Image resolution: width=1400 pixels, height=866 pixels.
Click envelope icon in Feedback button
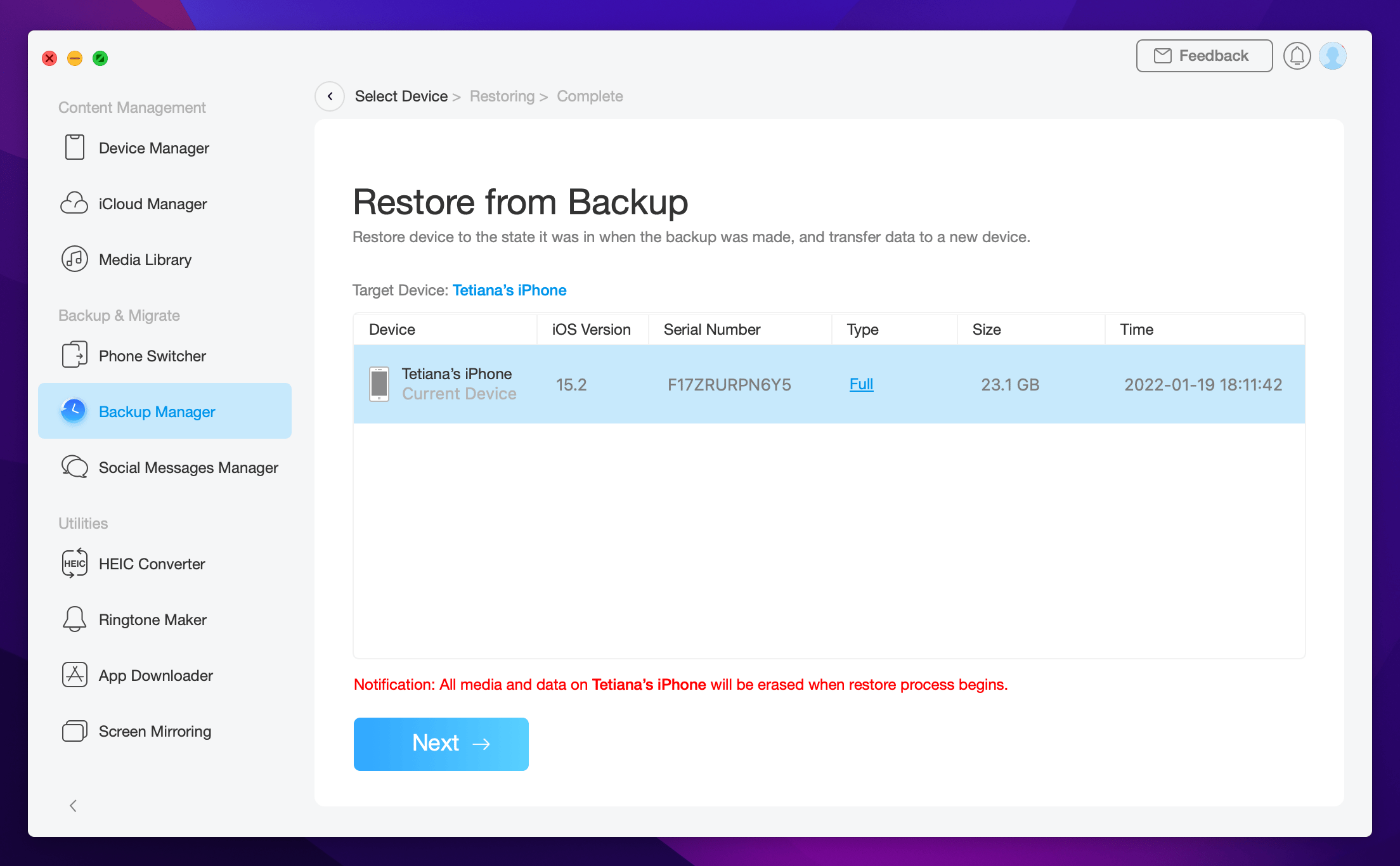1162,56
